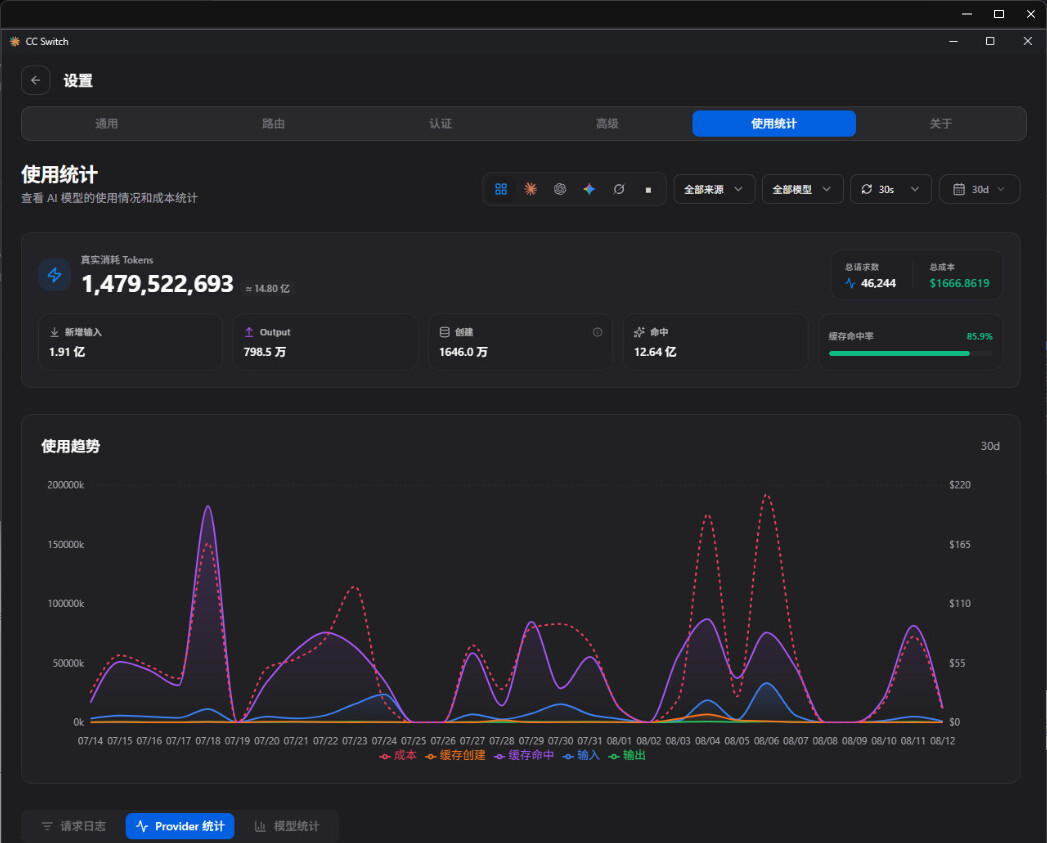Select the all-apps grid filter icon

[501, 189]
